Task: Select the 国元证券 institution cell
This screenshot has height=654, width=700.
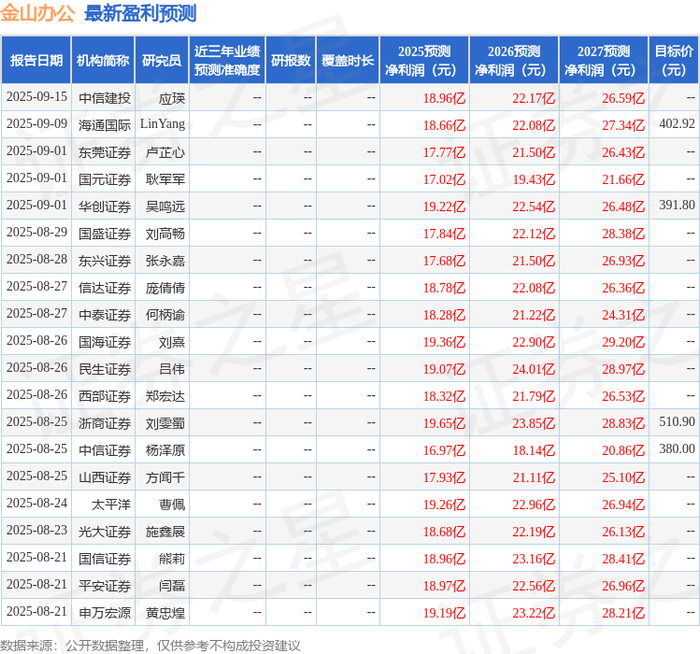Action: click(x=104, y=179)
